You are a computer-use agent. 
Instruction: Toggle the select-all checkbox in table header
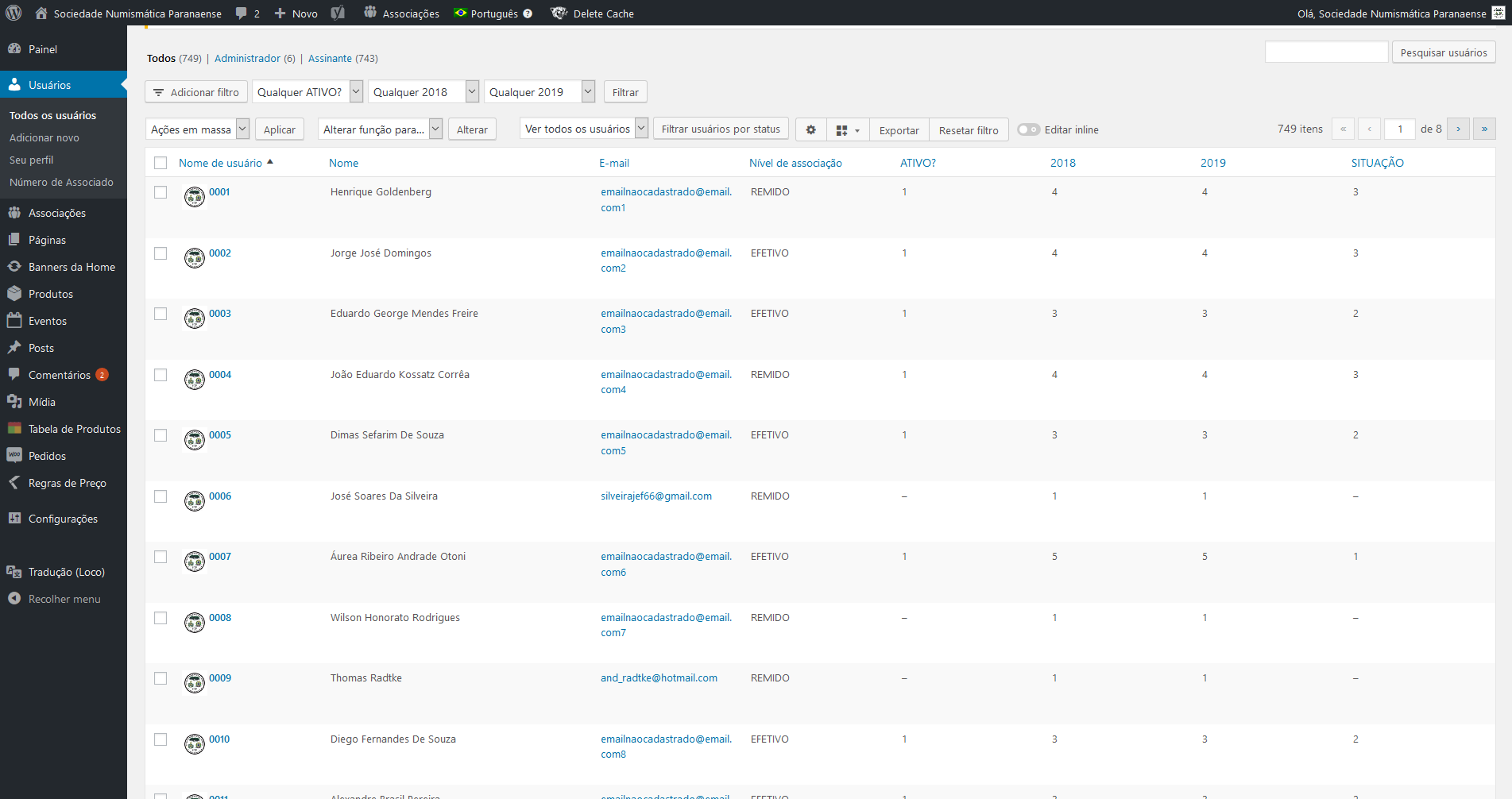click(160, 163)
